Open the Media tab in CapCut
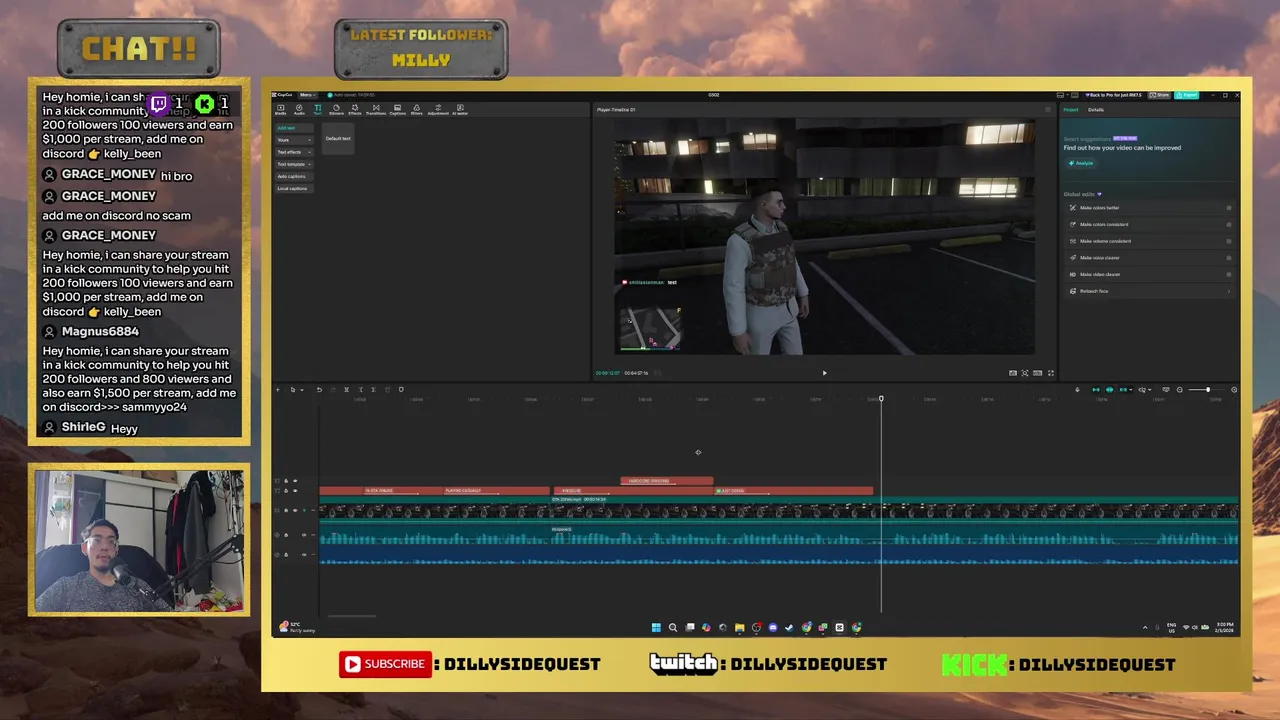Screen dimensions: 1280x720 coord(281,109)
